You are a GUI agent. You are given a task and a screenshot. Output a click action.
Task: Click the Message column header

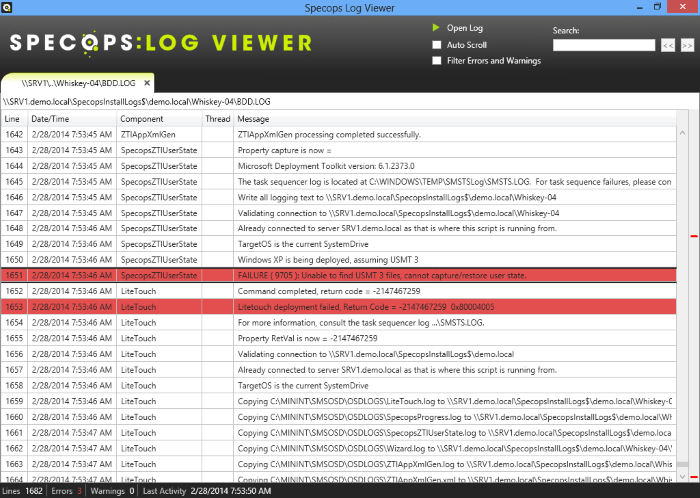pyautogui.click(x=254, y=119)
